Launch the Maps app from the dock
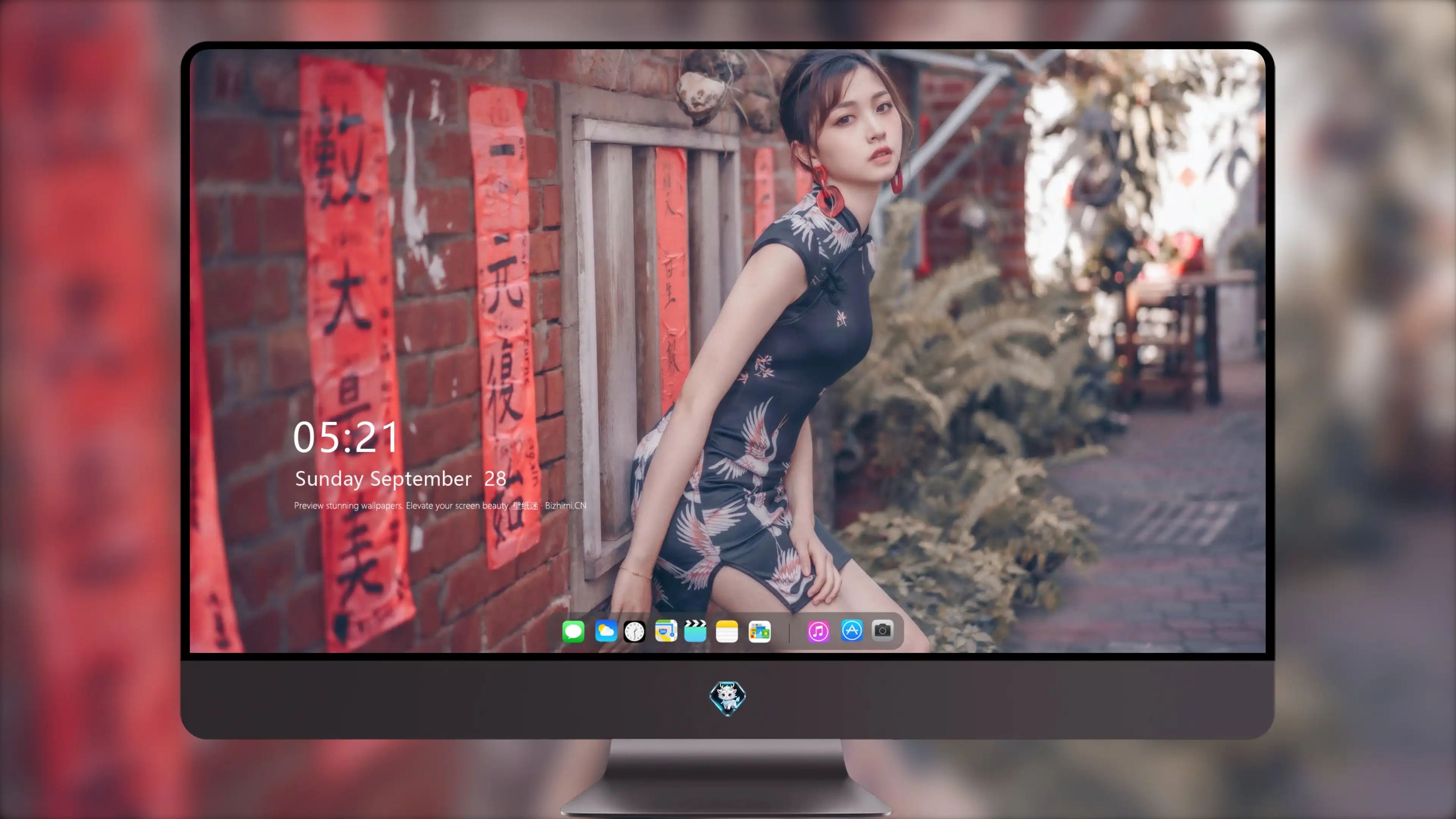The height and width of the screenshot is (819, 1456). pyautogui.click(x=666, y=631)
